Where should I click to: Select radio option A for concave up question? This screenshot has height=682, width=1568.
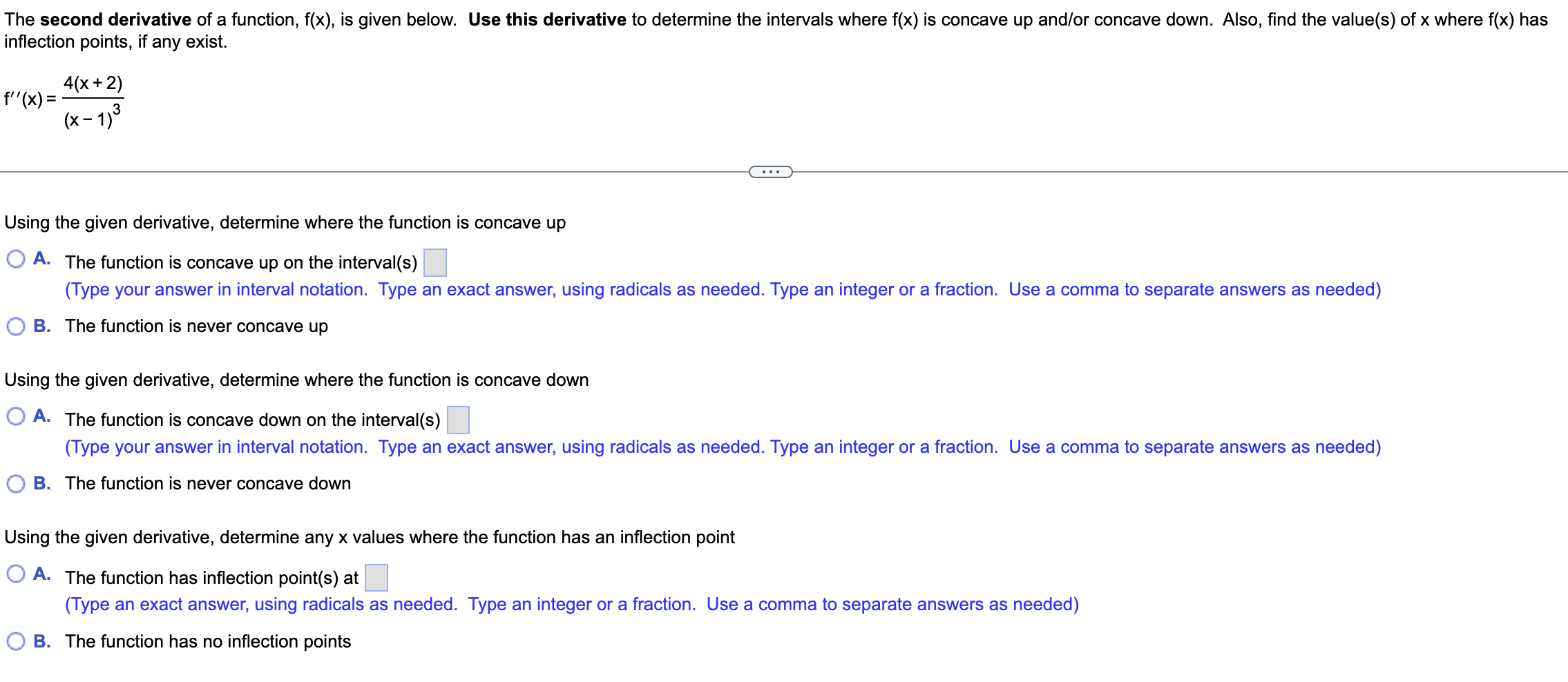click(x=16, y=257)
